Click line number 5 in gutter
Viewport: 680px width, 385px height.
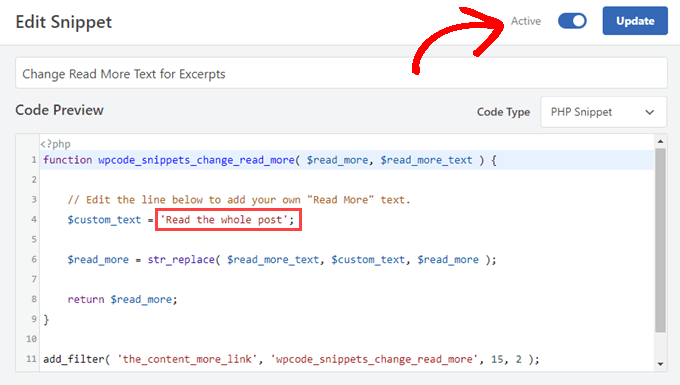tap(34, 239)
